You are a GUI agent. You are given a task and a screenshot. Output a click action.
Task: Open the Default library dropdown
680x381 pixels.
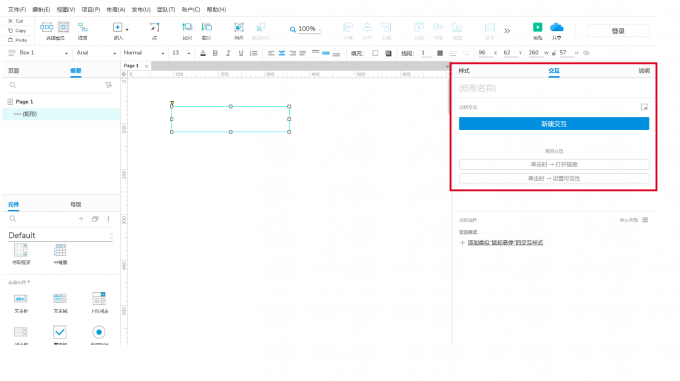coord(61,235)
